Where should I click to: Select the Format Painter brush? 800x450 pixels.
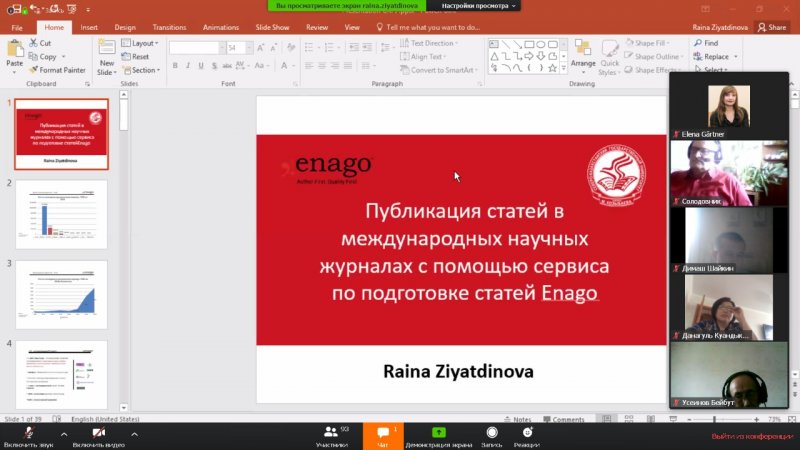pos(33,70)
